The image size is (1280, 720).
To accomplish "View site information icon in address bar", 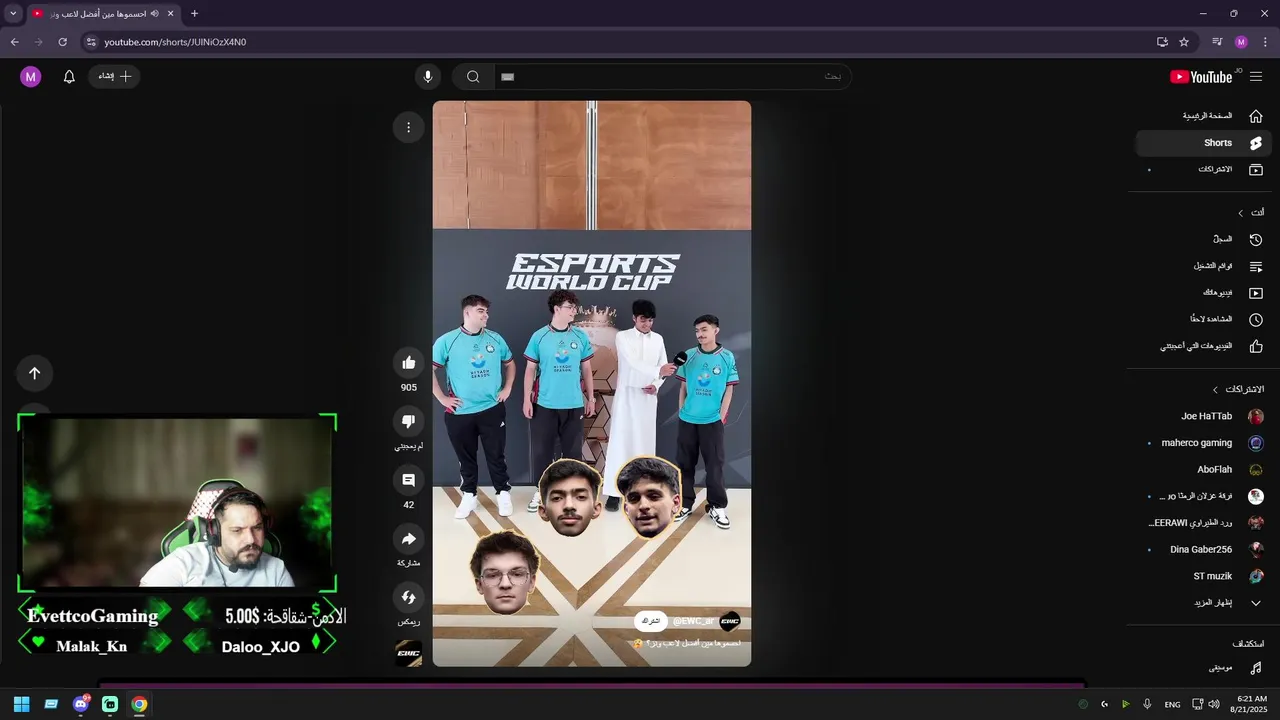I will click(x=91, y=42).
